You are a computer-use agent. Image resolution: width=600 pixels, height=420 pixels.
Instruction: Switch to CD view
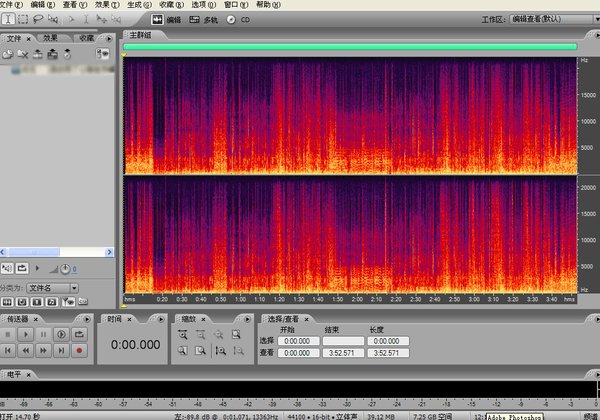[x=238, y=20]
